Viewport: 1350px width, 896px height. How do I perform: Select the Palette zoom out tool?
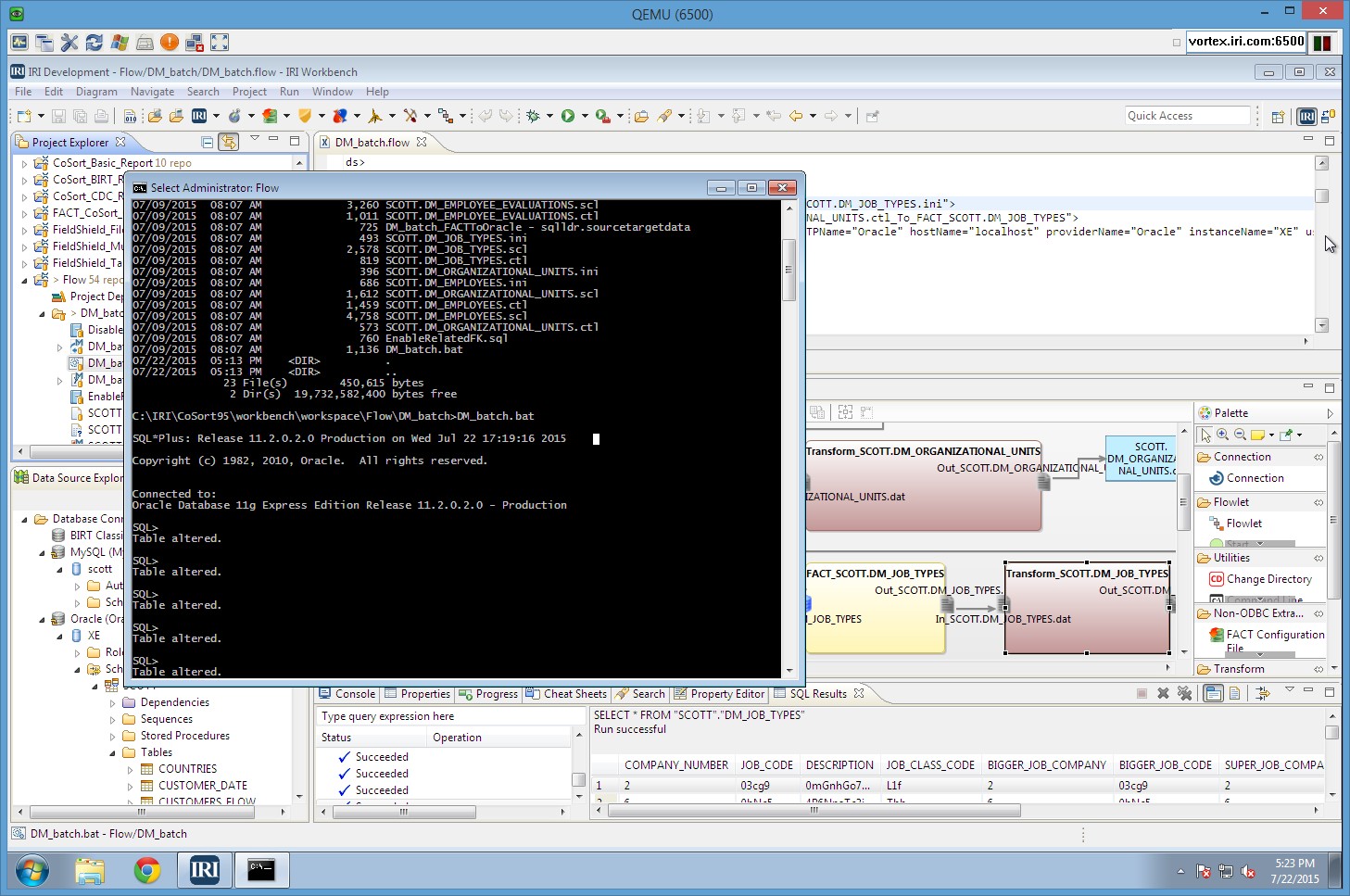point(1240,435)
